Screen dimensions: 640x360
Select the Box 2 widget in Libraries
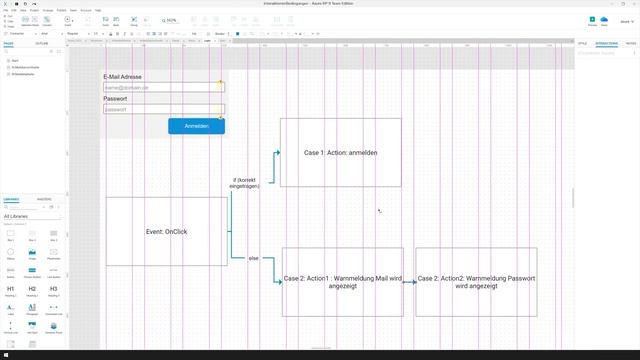32,235
